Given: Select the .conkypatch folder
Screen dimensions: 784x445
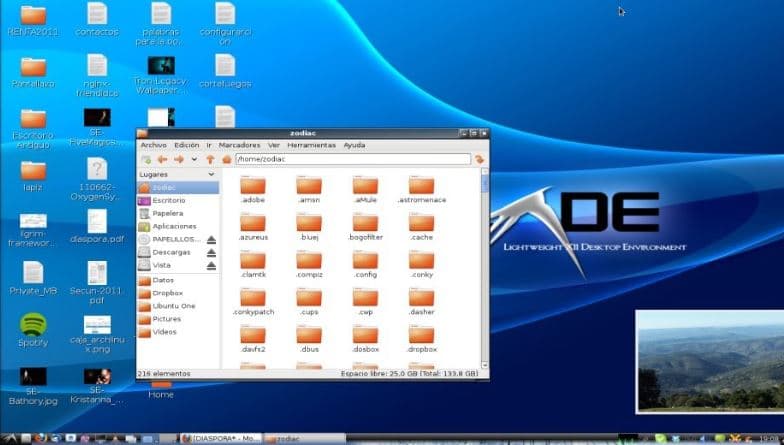Looking at the screenshot, I should [x=253, y=302].
